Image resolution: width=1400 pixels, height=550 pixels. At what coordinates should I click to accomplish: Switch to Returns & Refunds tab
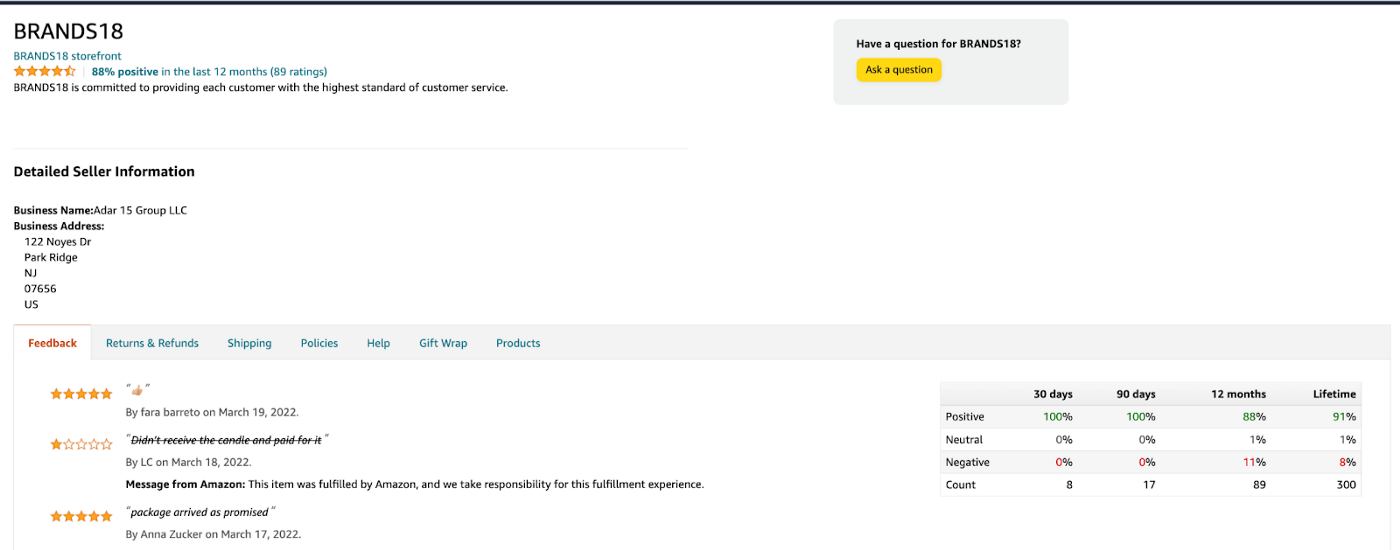coord(152,343)
